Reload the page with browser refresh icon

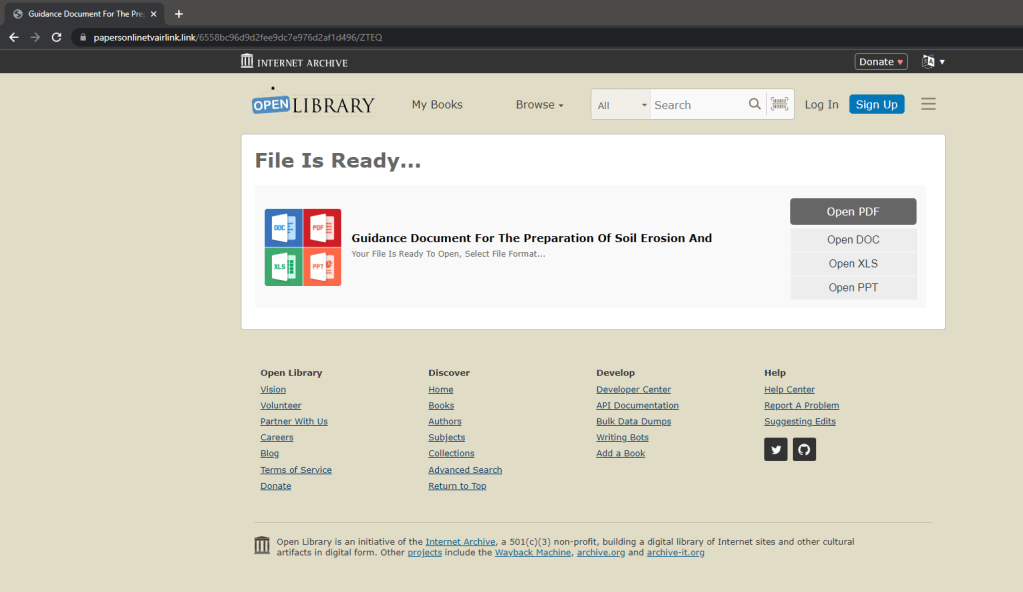point(57,37)
